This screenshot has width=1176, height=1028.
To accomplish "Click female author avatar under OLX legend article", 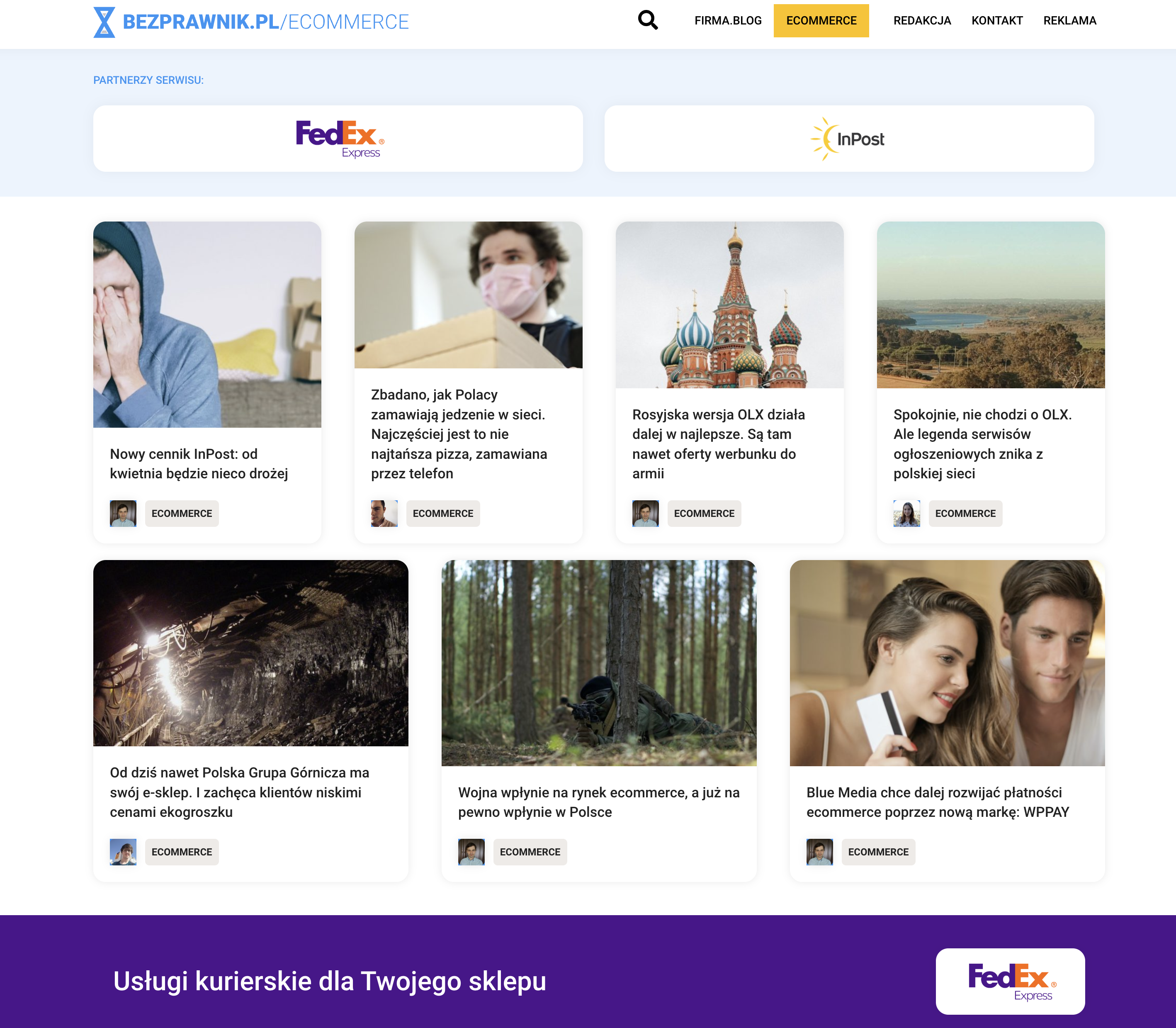I will pos(906,514).
